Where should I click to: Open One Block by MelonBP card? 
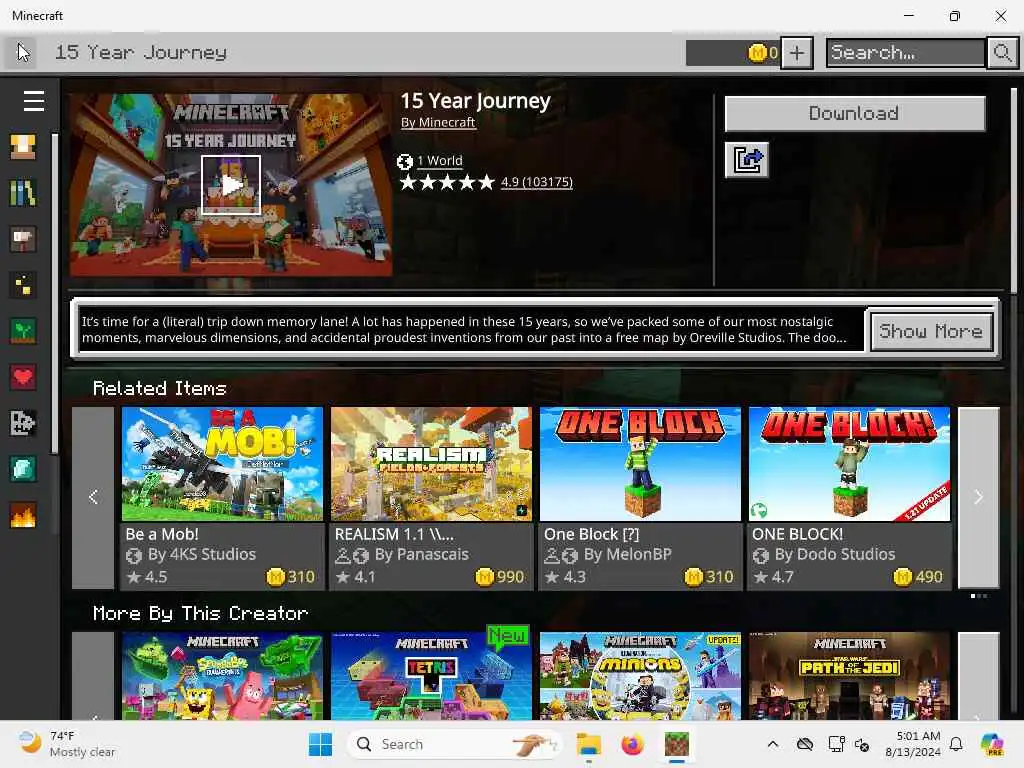[x=640, y=498]
